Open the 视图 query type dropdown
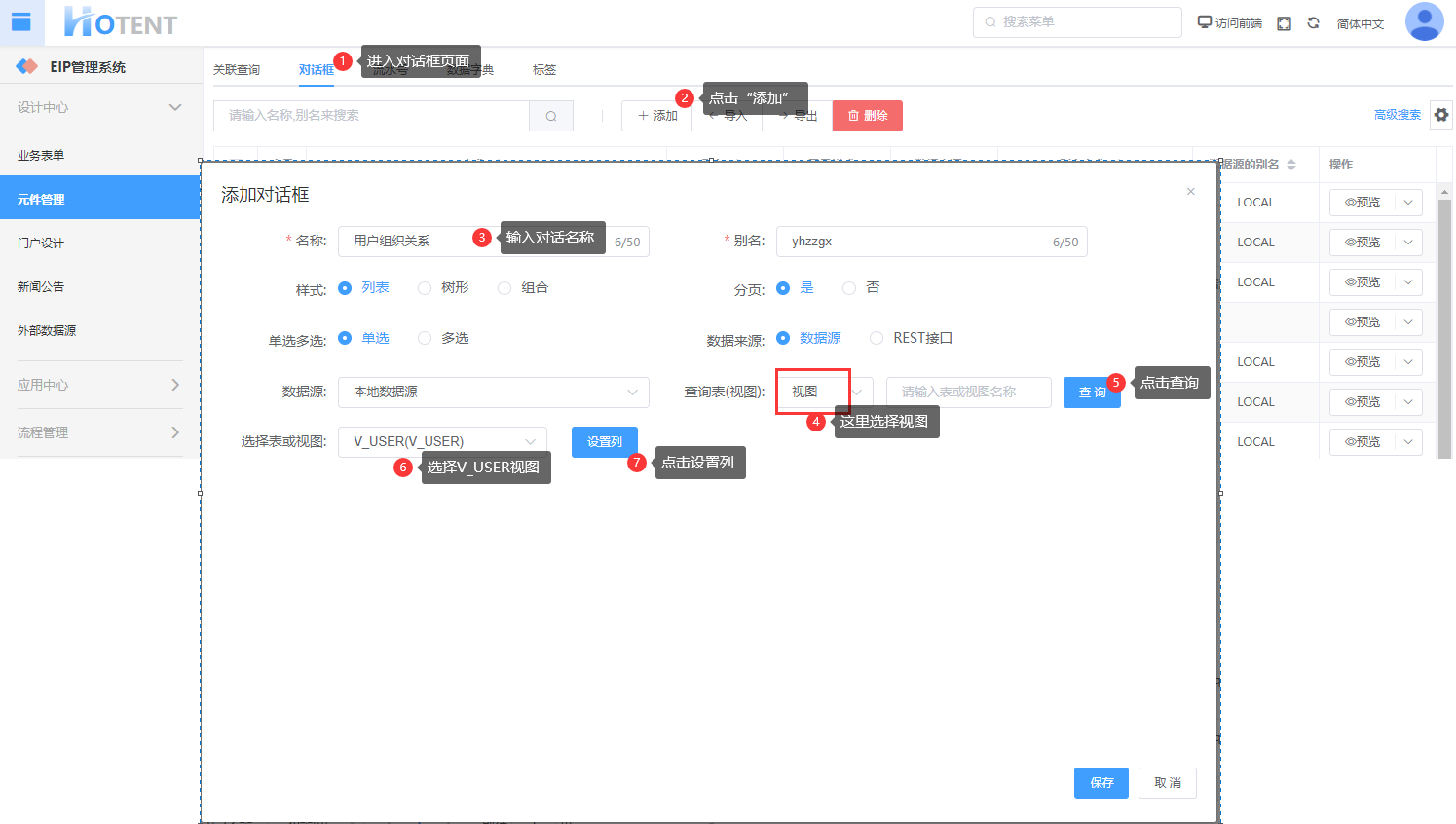 (824, 392)
